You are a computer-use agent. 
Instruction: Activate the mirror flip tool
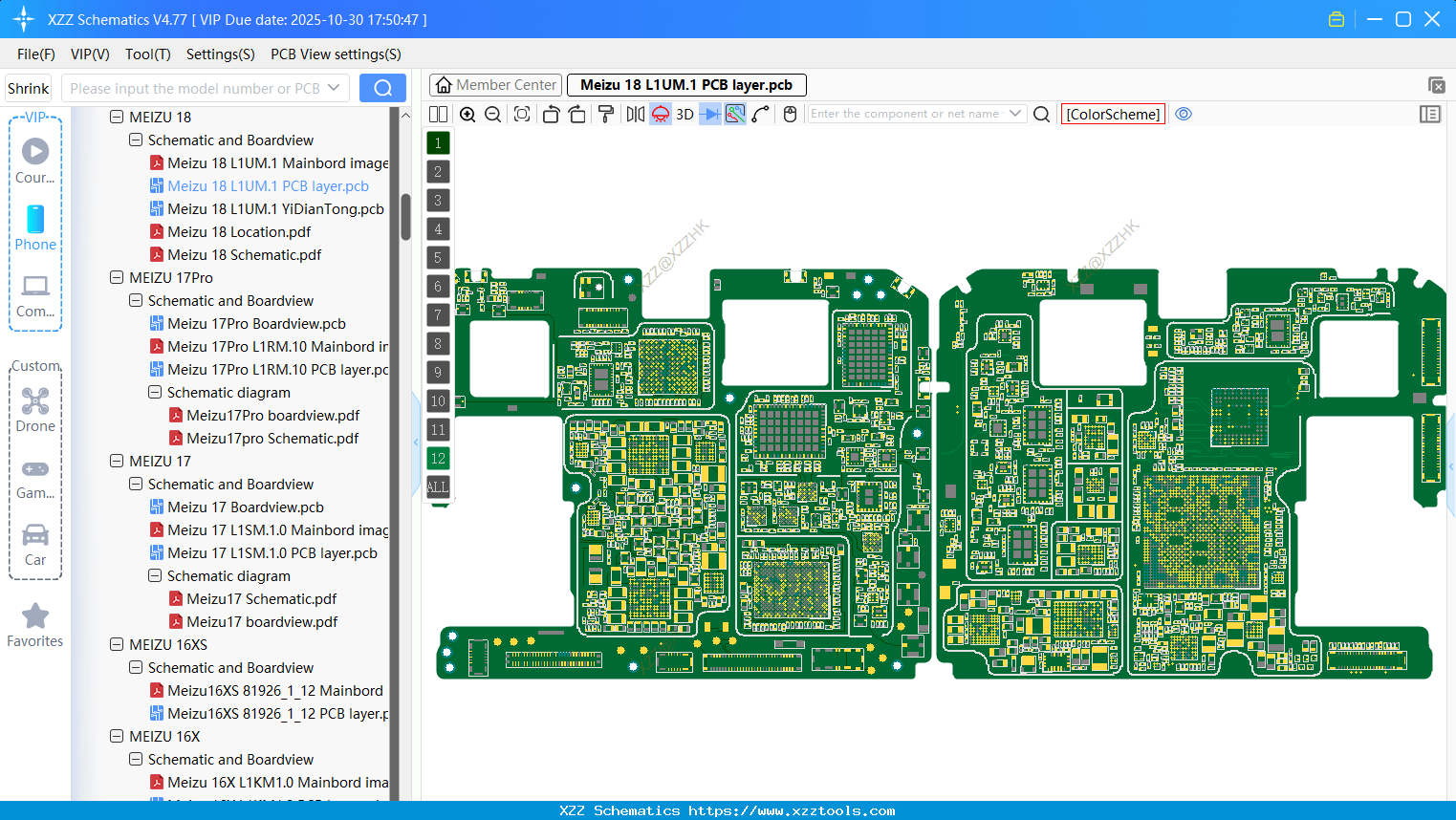tap(635, 114)
